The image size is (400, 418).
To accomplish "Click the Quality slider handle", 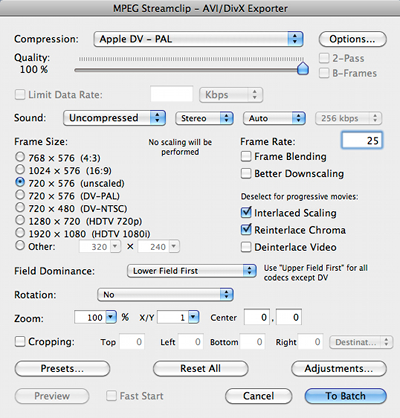I will pos(303,68).
